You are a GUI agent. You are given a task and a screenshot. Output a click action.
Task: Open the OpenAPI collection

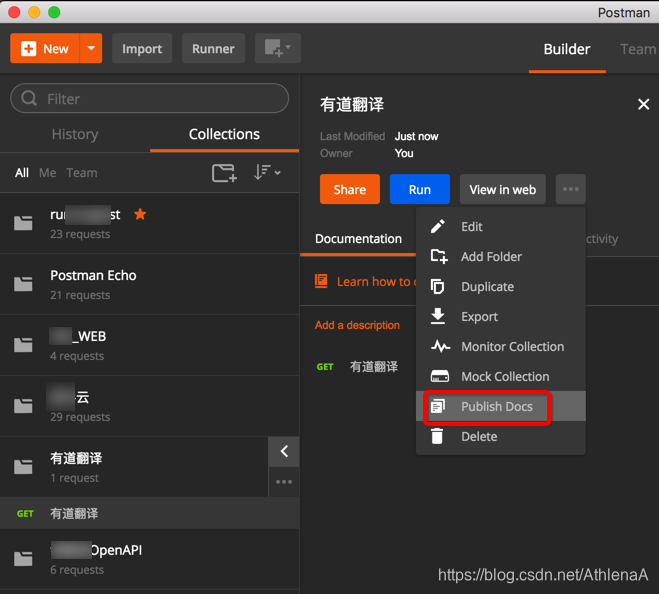pos(150,559)
